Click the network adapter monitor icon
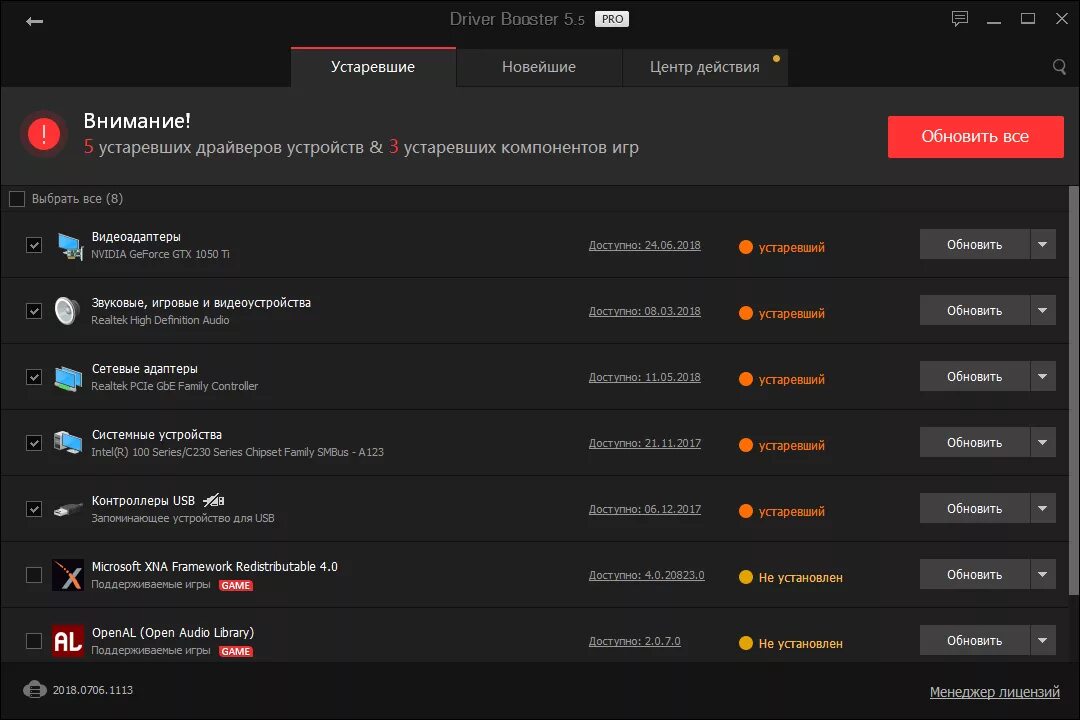This screenshot has width=1080, height=720. (68, 378)
